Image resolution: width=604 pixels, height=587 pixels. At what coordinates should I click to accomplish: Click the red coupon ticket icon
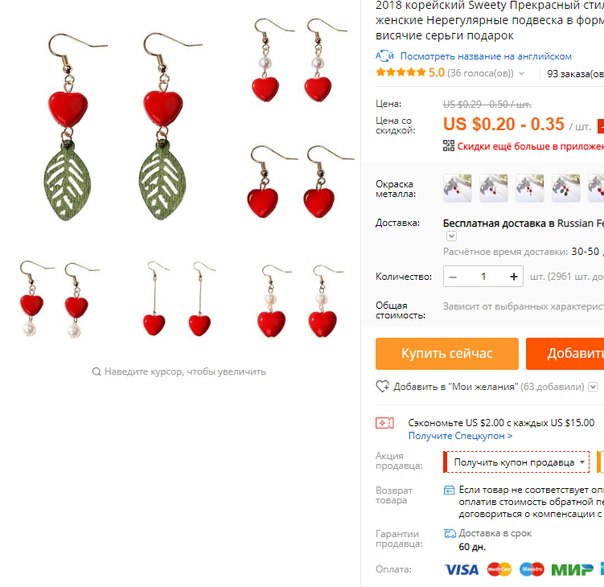point(384,423)
